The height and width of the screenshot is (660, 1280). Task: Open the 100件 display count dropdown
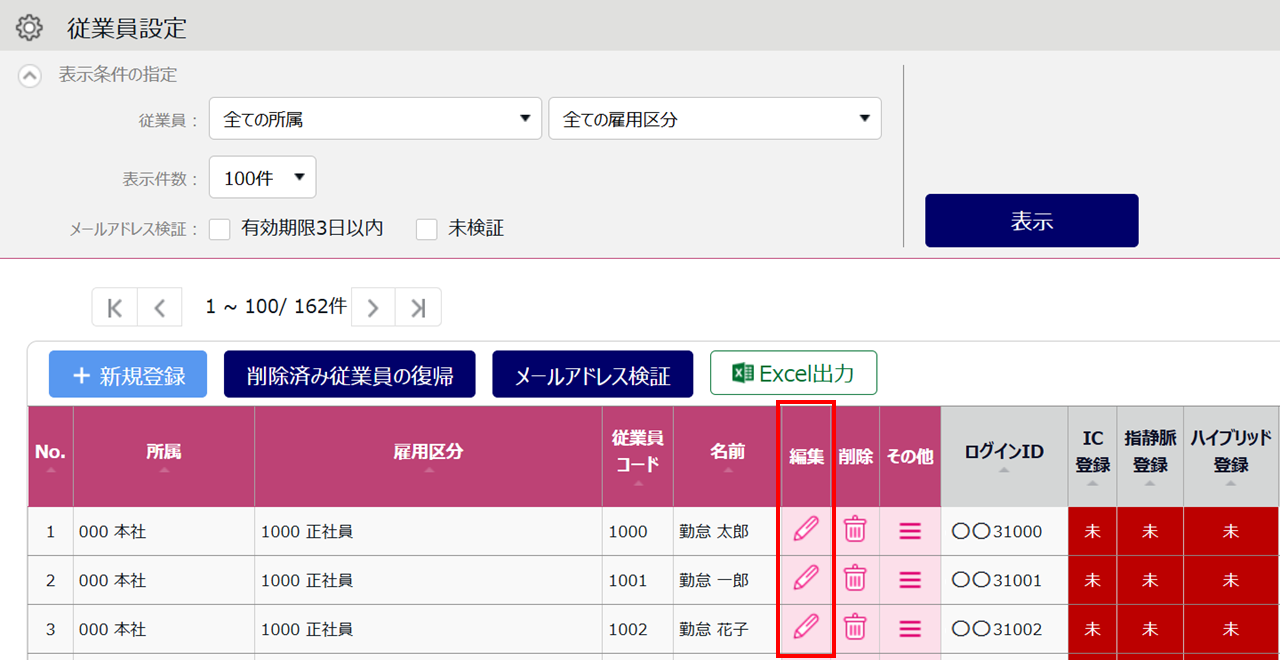262,177
